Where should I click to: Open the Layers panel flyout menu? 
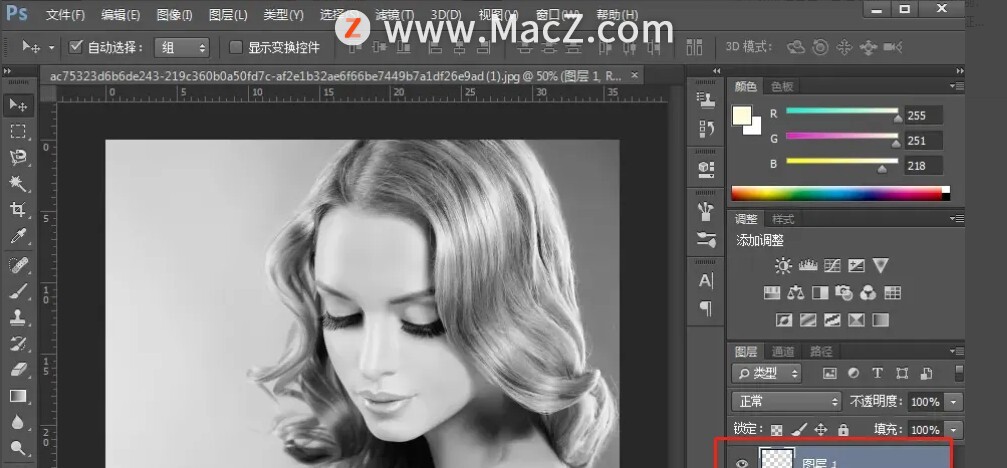[956, 351]
